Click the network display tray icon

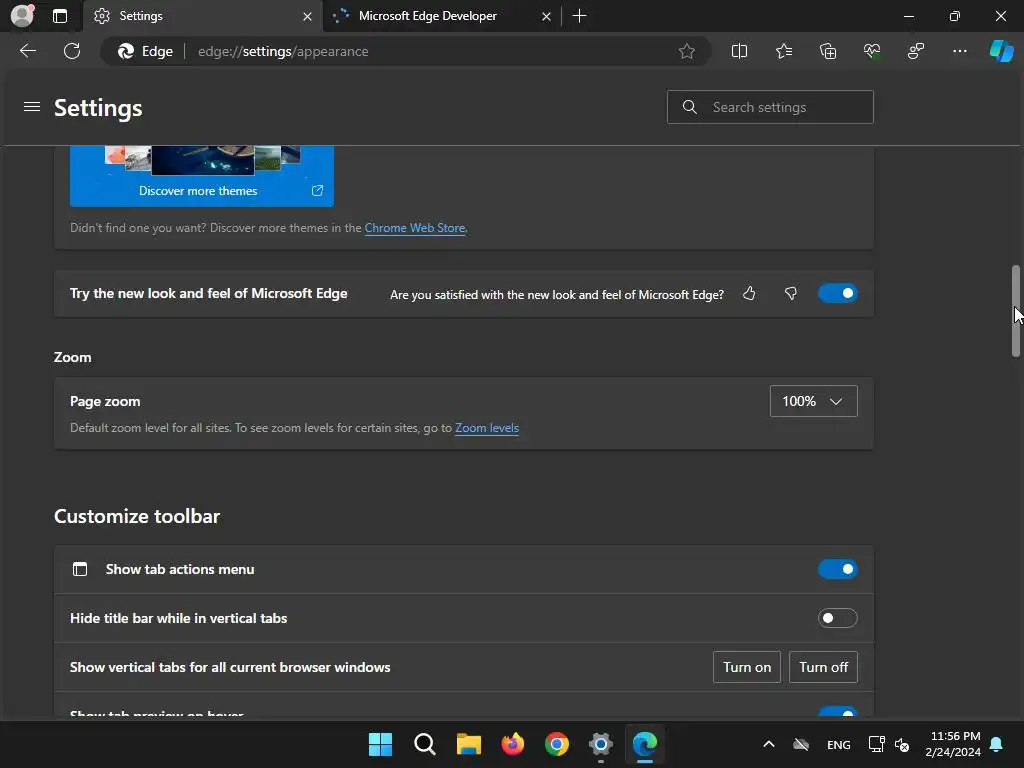tap(876, 744)
